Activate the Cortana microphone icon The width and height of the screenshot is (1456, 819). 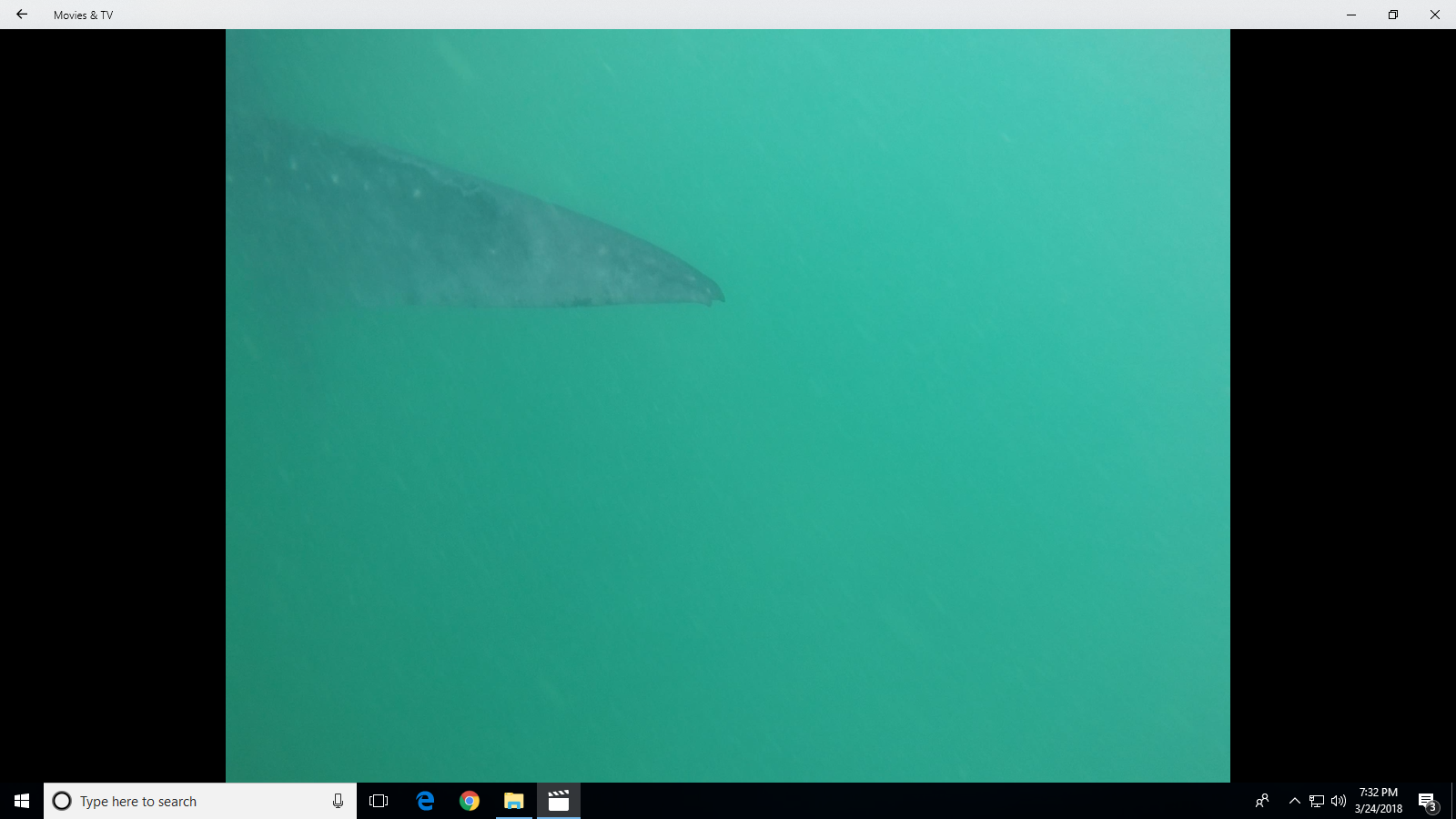pyautogui.click(x=338, y=801)
